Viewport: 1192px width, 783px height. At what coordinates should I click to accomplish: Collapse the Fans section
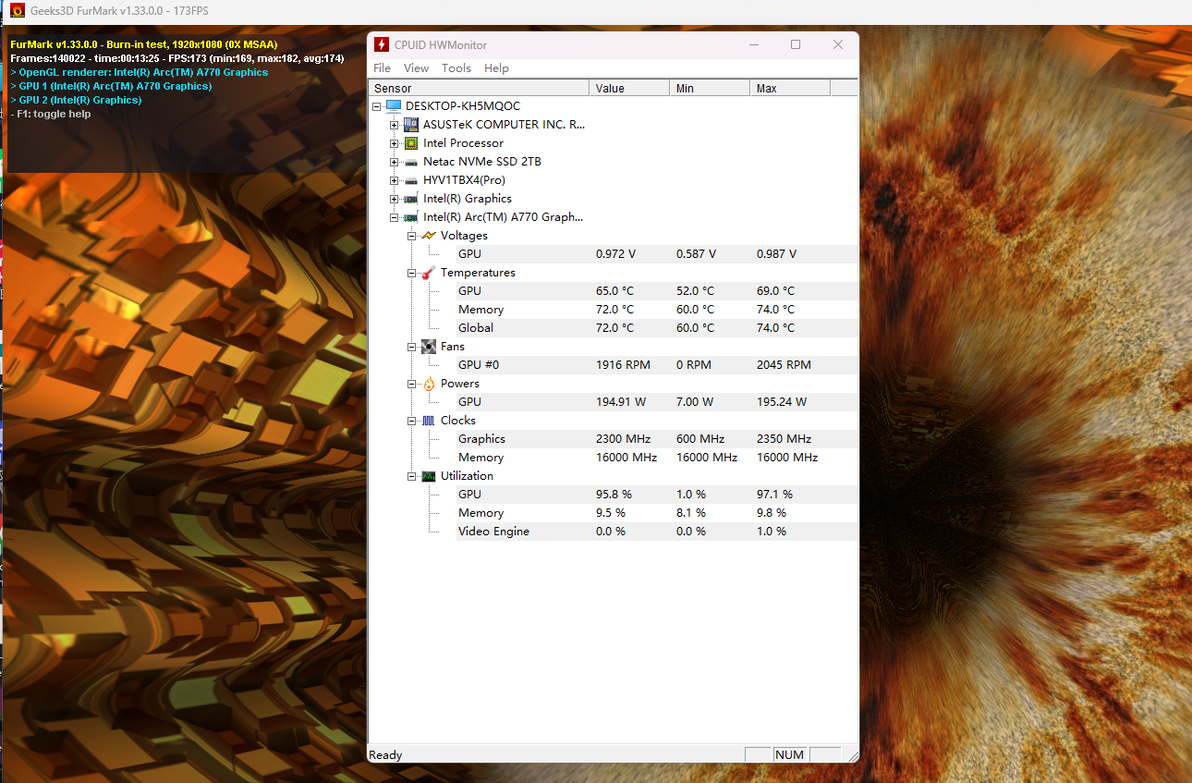[411, 347]
